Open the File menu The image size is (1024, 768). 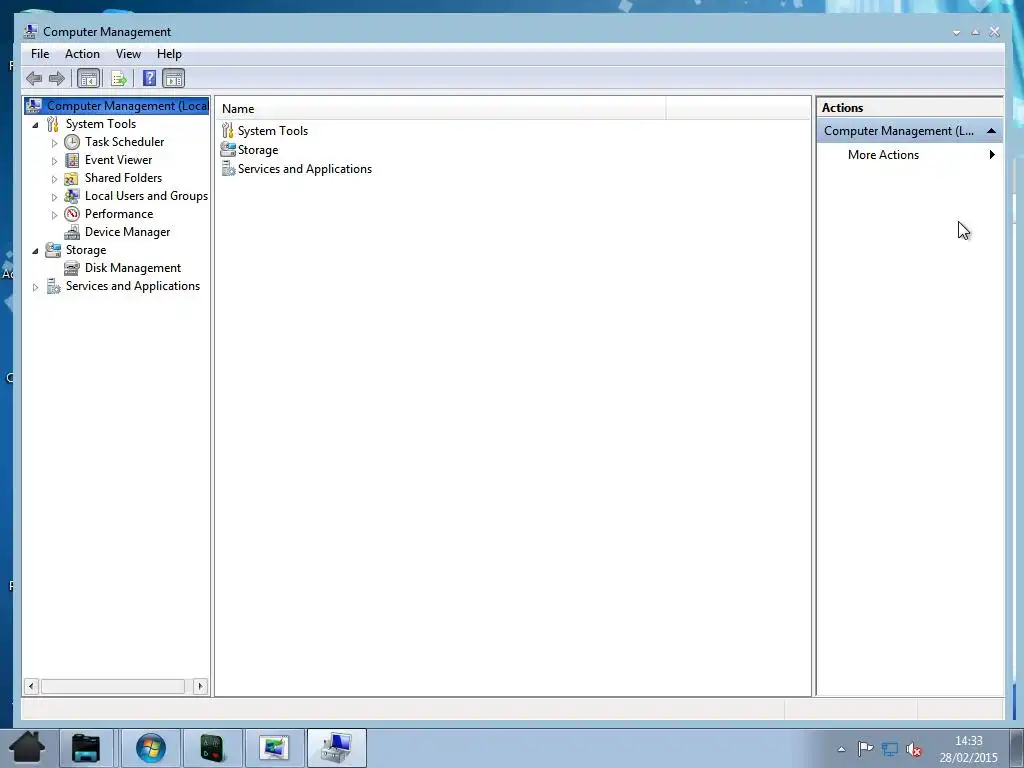[40, 54]
